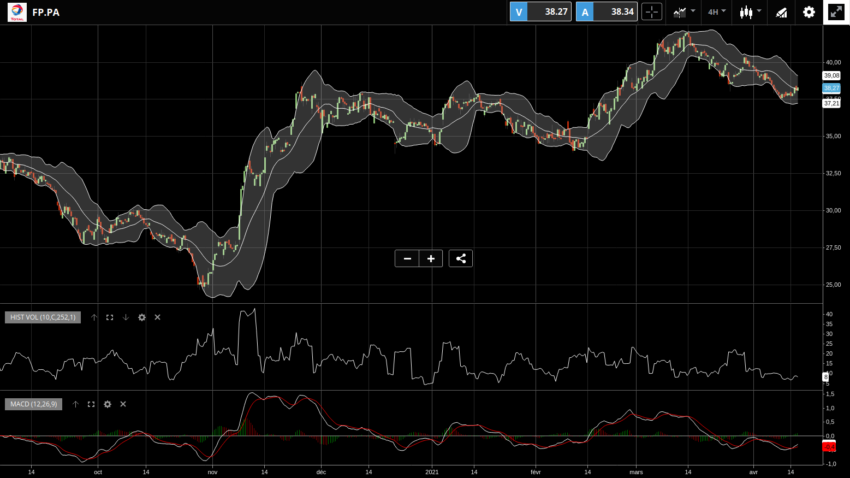
Task: Click the crosshair cursor tool
Action: coord(652,12)
